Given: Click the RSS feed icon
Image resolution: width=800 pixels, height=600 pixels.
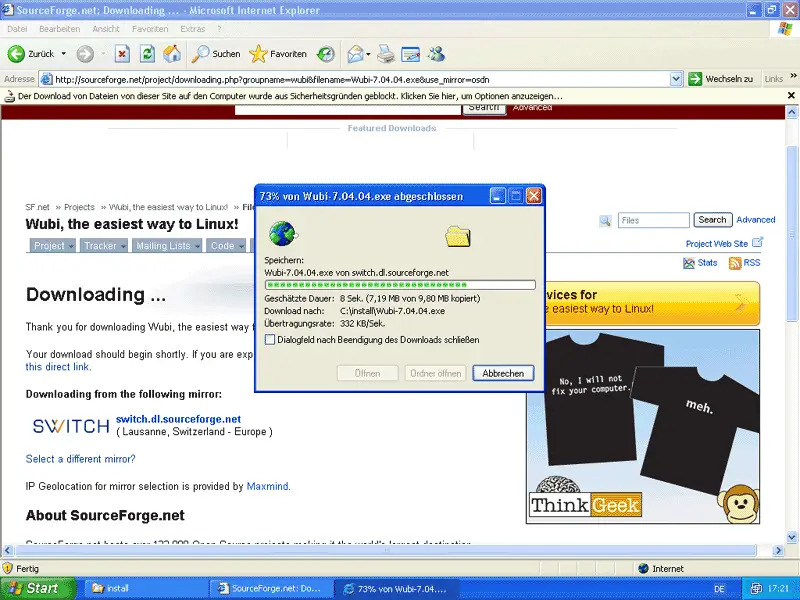Looking at the screenshot, I should point(735,263).
